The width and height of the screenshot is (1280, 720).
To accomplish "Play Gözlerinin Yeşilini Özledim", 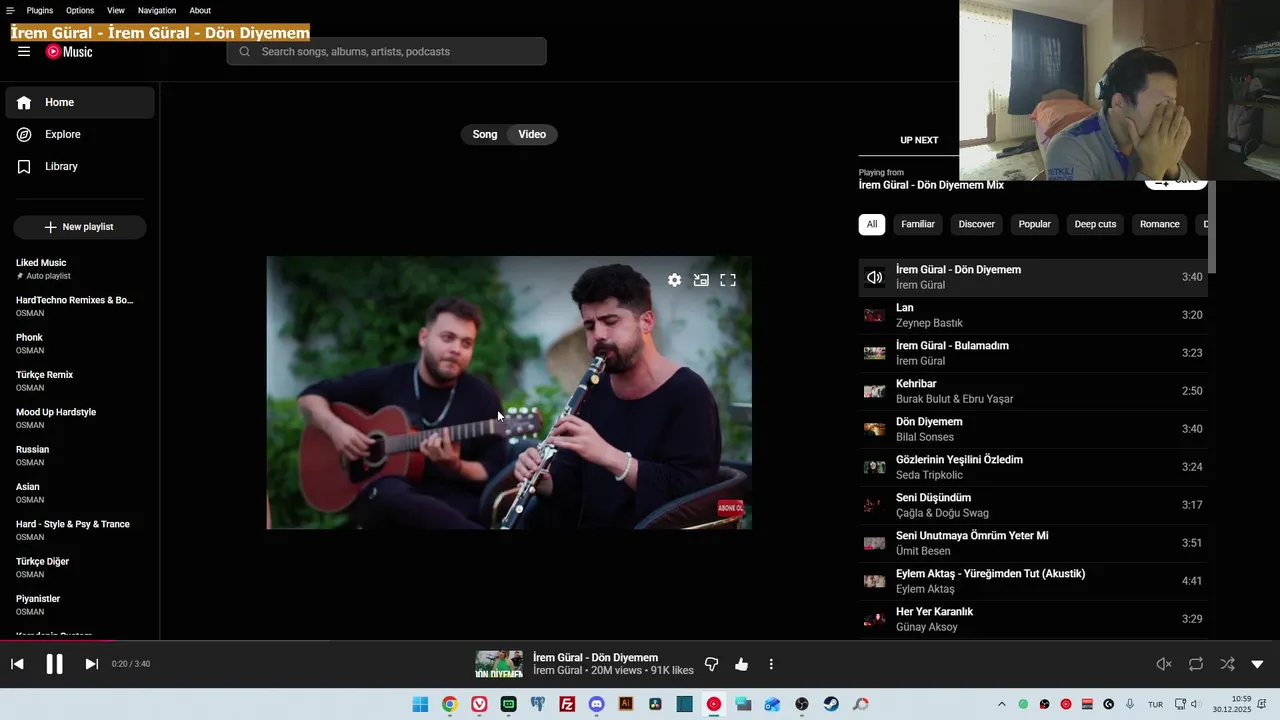I will 1033,467.
